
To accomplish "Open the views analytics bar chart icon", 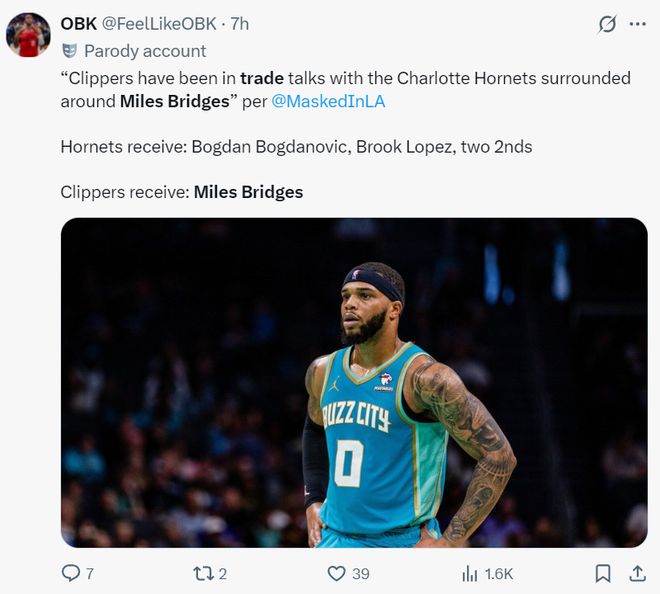I will tap(470, 573).
